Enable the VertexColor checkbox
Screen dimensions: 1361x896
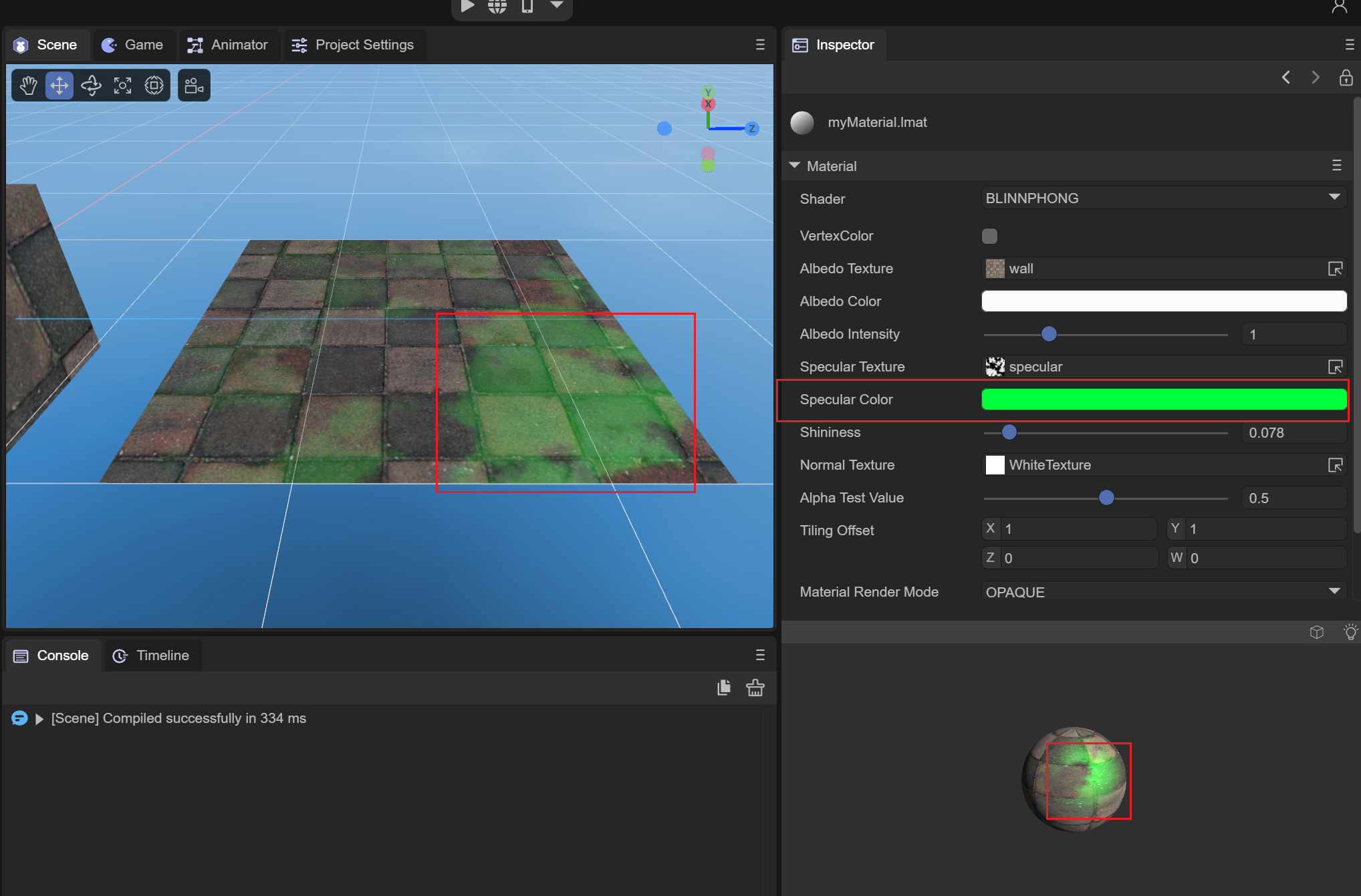989,236
